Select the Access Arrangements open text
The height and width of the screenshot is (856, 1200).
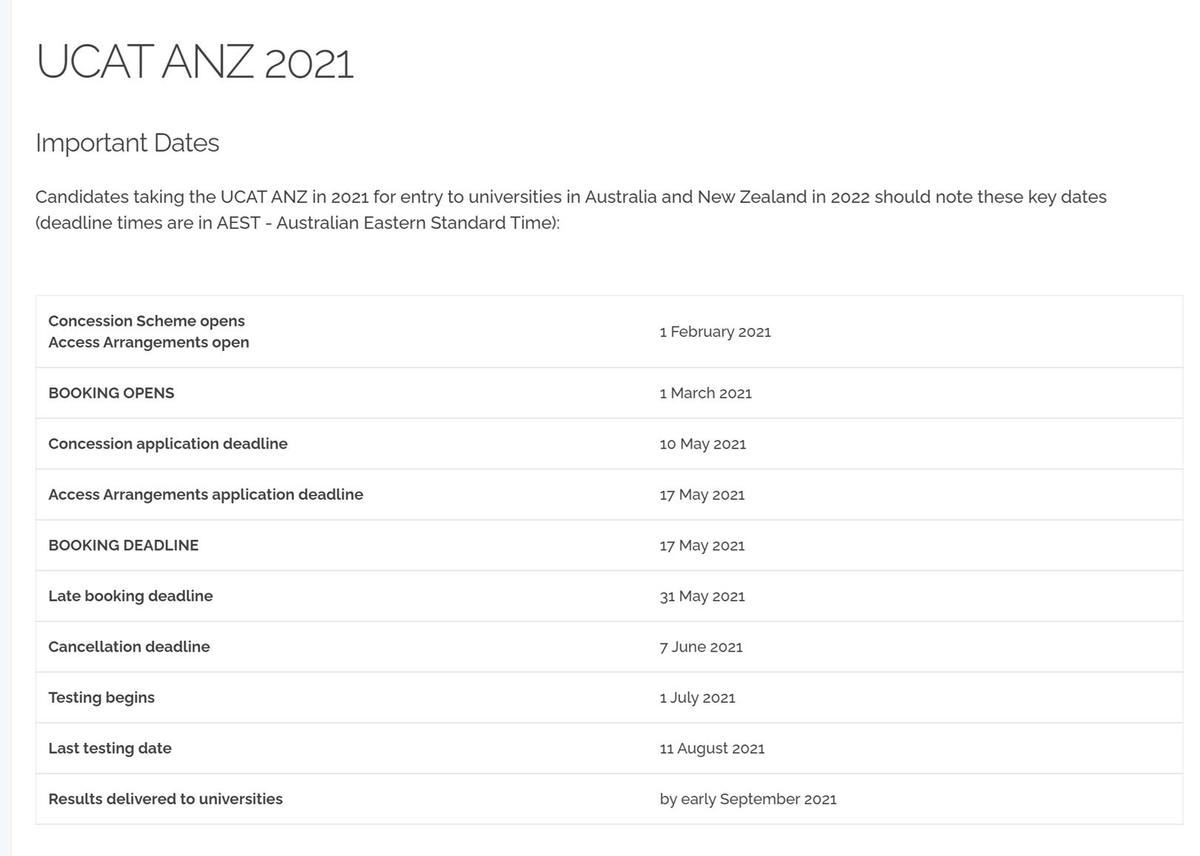(149, 342)
